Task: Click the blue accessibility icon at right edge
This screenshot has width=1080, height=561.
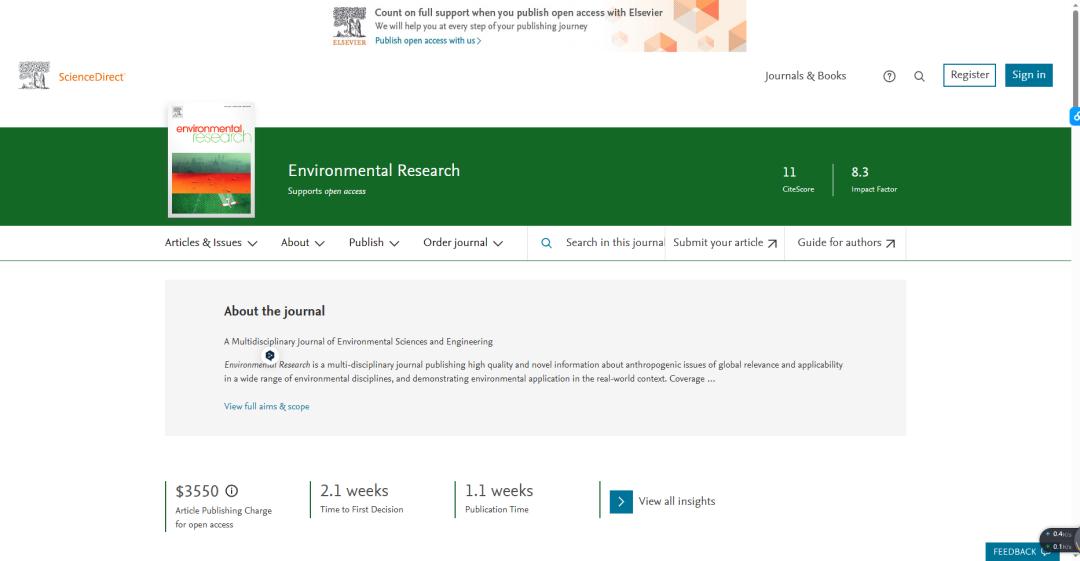Action: 1075,117
